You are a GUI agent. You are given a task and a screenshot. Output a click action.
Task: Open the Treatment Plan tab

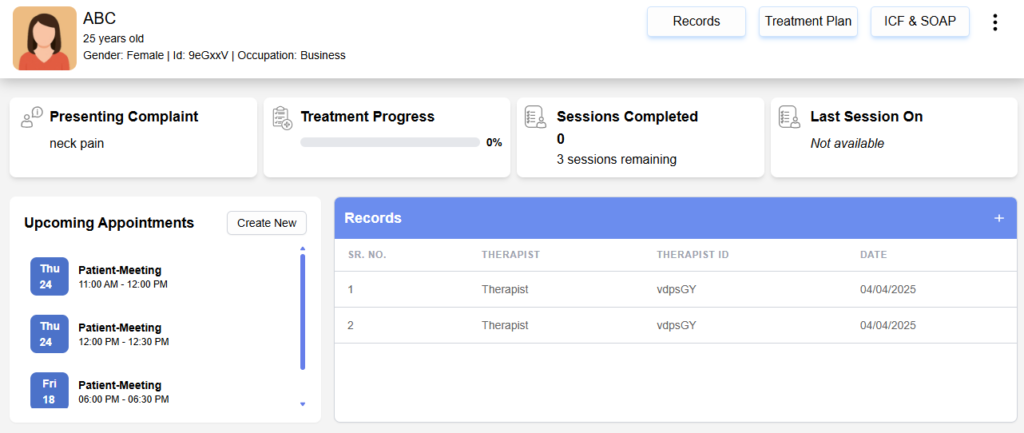pyautogui.click(x=808, y=22)
